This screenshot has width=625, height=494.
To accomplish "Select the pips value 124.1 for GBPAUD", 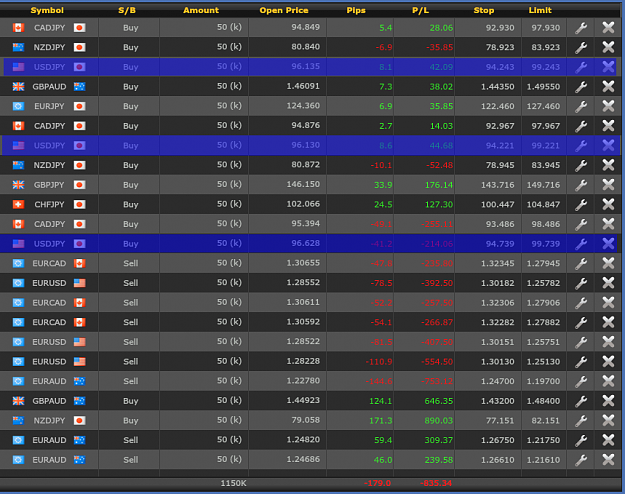I will coord(381,401).
